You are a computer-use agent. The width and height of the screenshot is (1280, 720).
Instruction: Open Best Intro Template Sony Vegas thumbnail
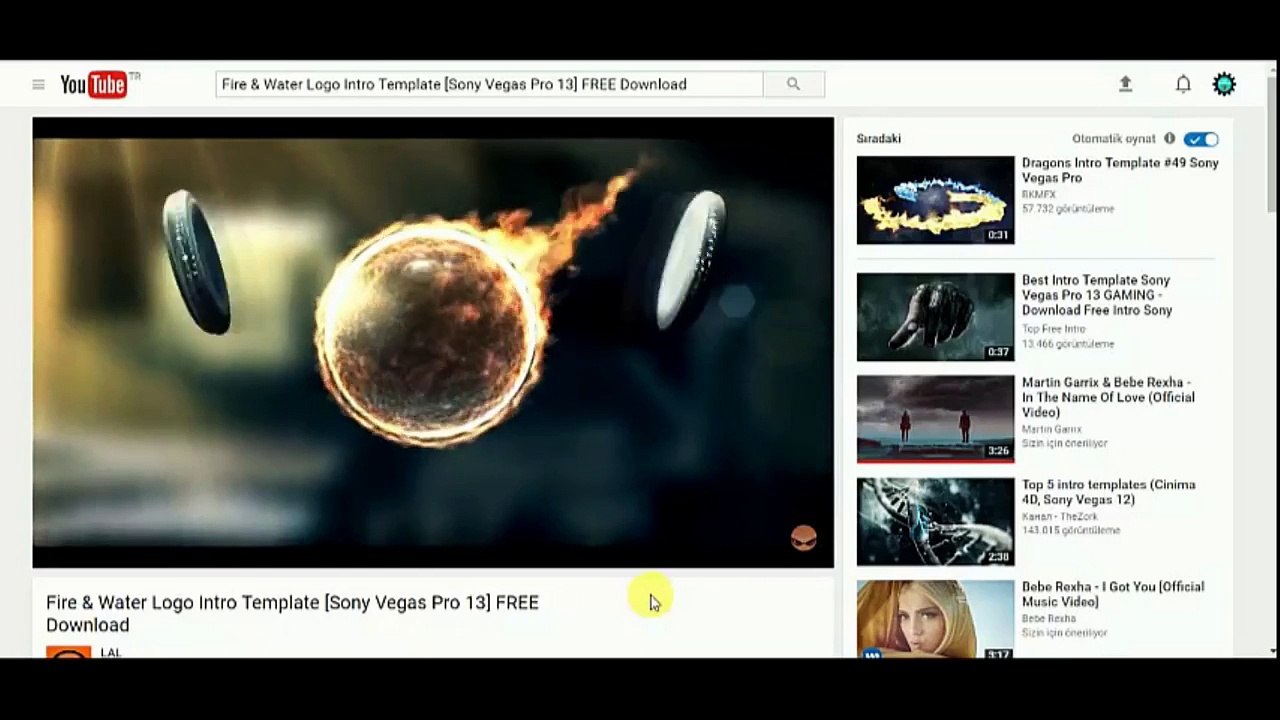click(x=935, y=317)
